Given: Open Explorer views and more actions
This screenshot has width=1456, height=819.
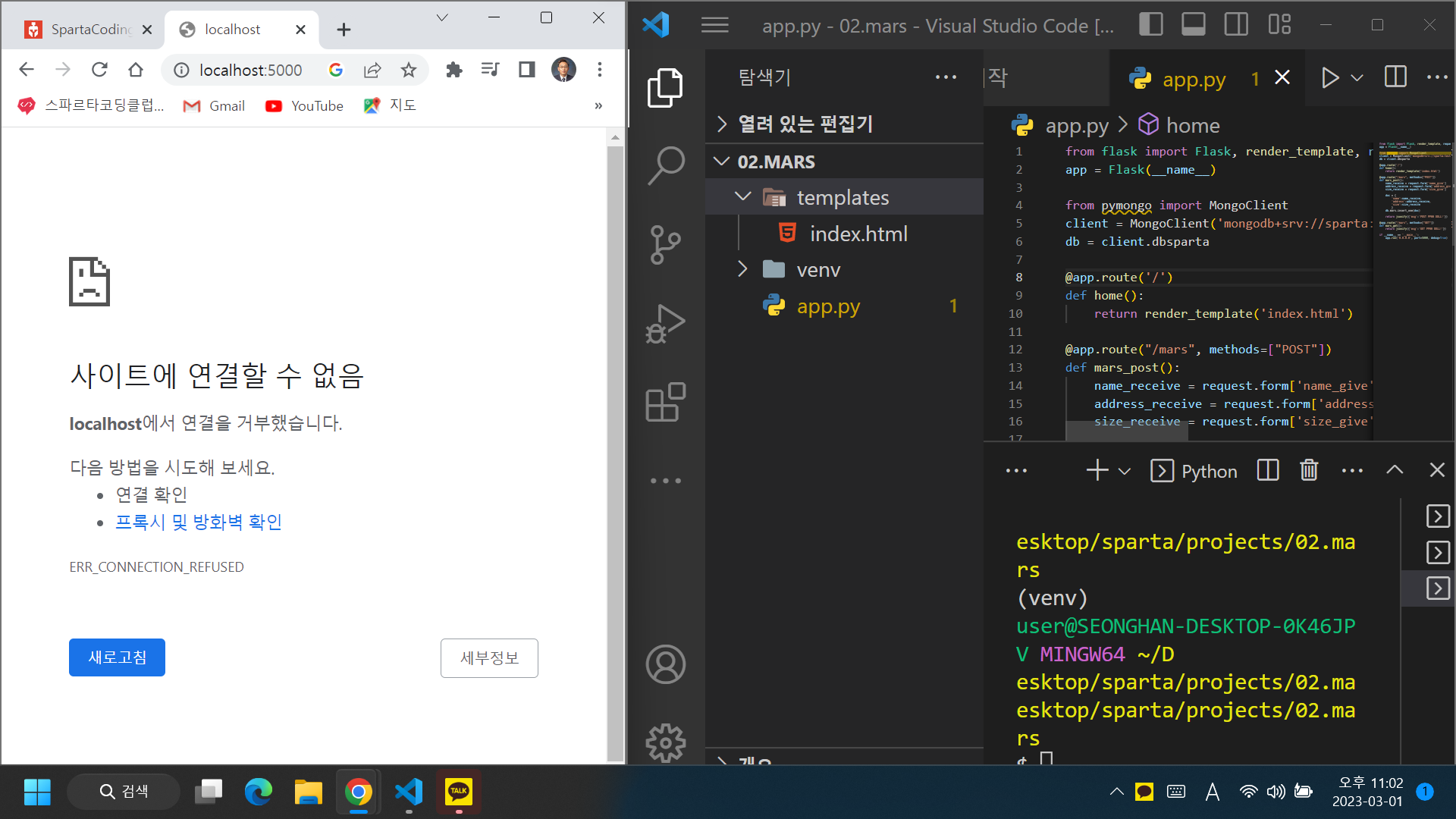Looking at the screenshot, I should tap(946, 77).
